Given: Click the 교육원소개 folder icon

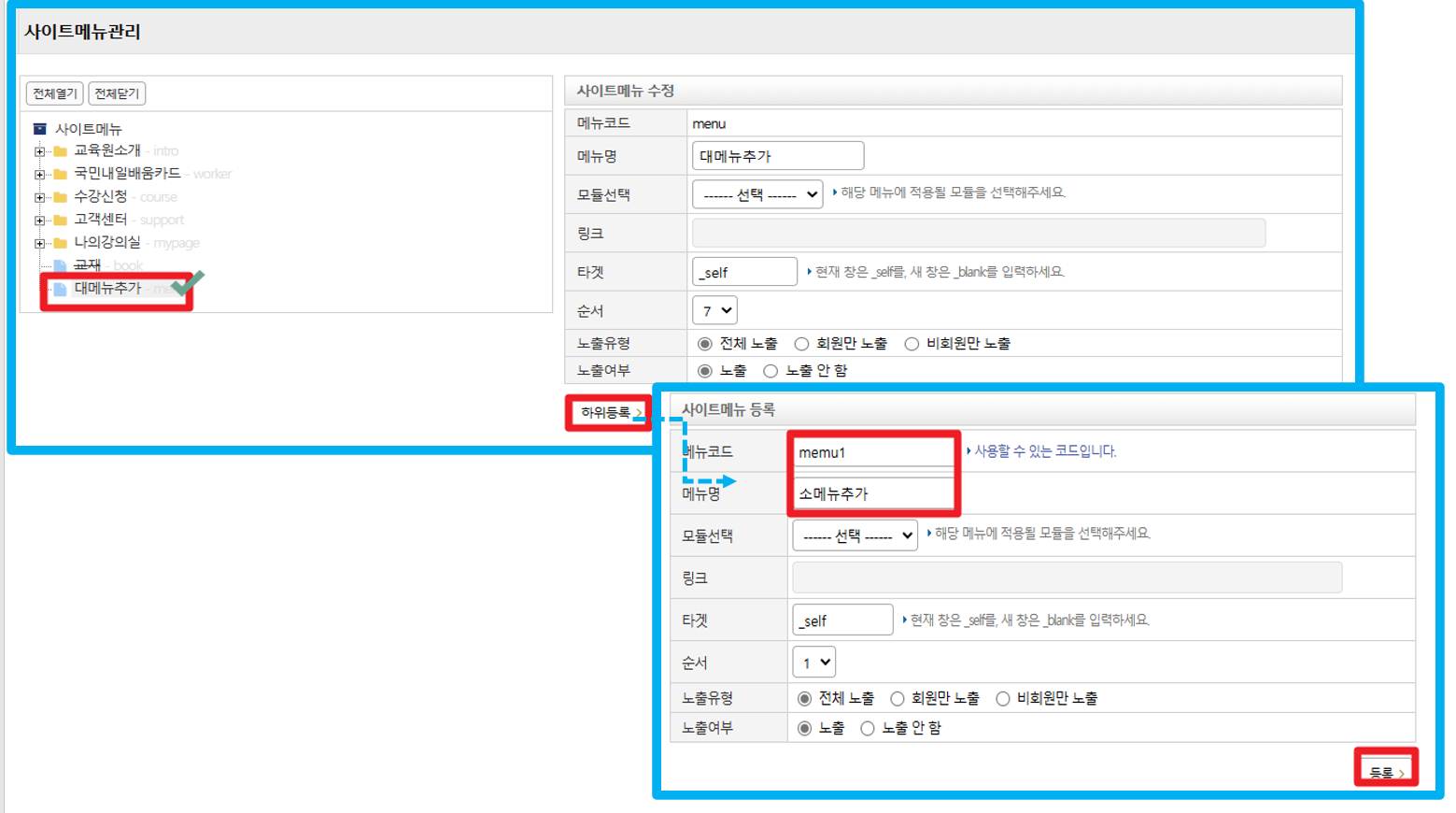Looking at the screenshot, I should [x=61, y=151].
